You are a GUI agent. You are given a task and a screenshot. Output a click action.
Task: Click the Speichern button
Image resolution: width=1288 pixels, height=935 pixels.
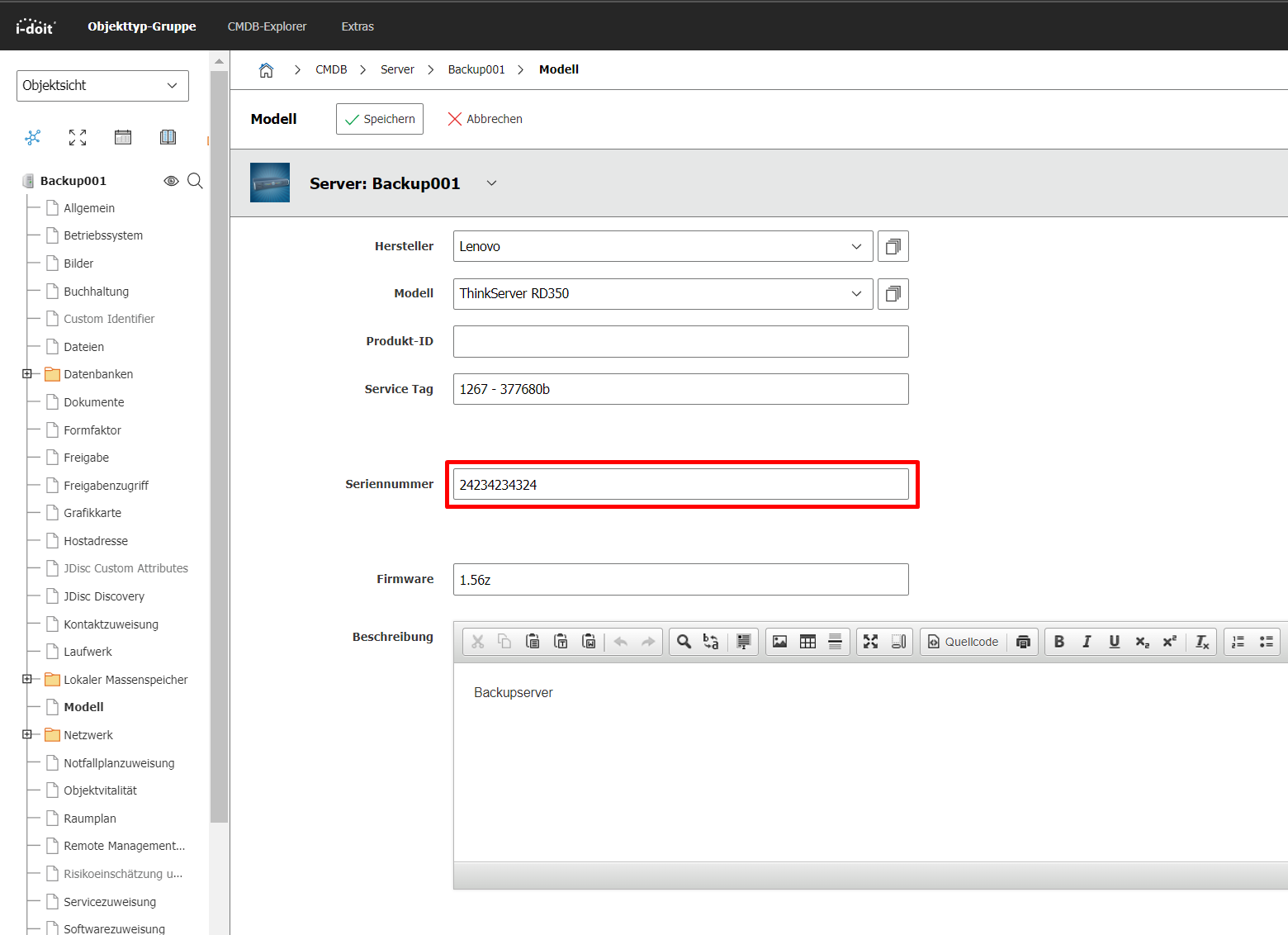[x=380, y=119]
